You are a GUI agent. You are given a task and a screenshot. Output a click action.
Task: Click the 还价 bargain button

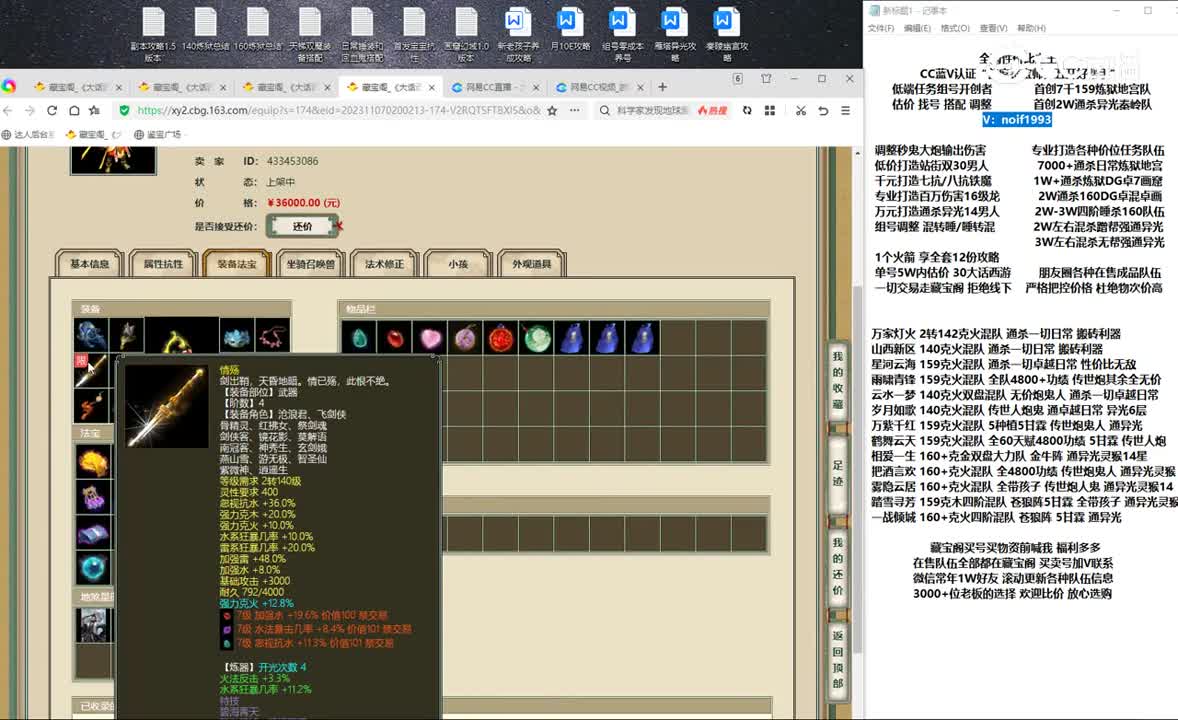click(x=302, y=226)
